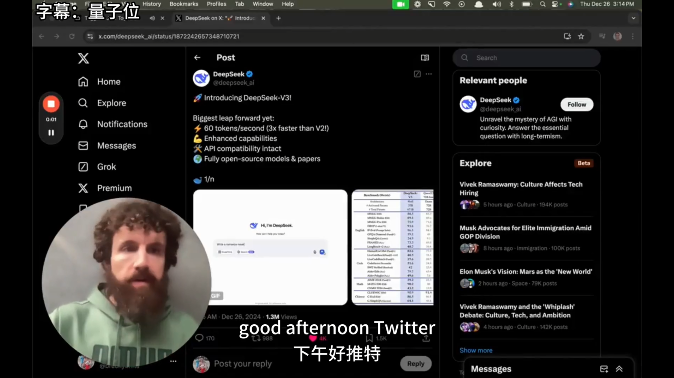Compose new message in Messages drawer
The width and height of the screenshot is (674, 378).
tap(604, 369)
